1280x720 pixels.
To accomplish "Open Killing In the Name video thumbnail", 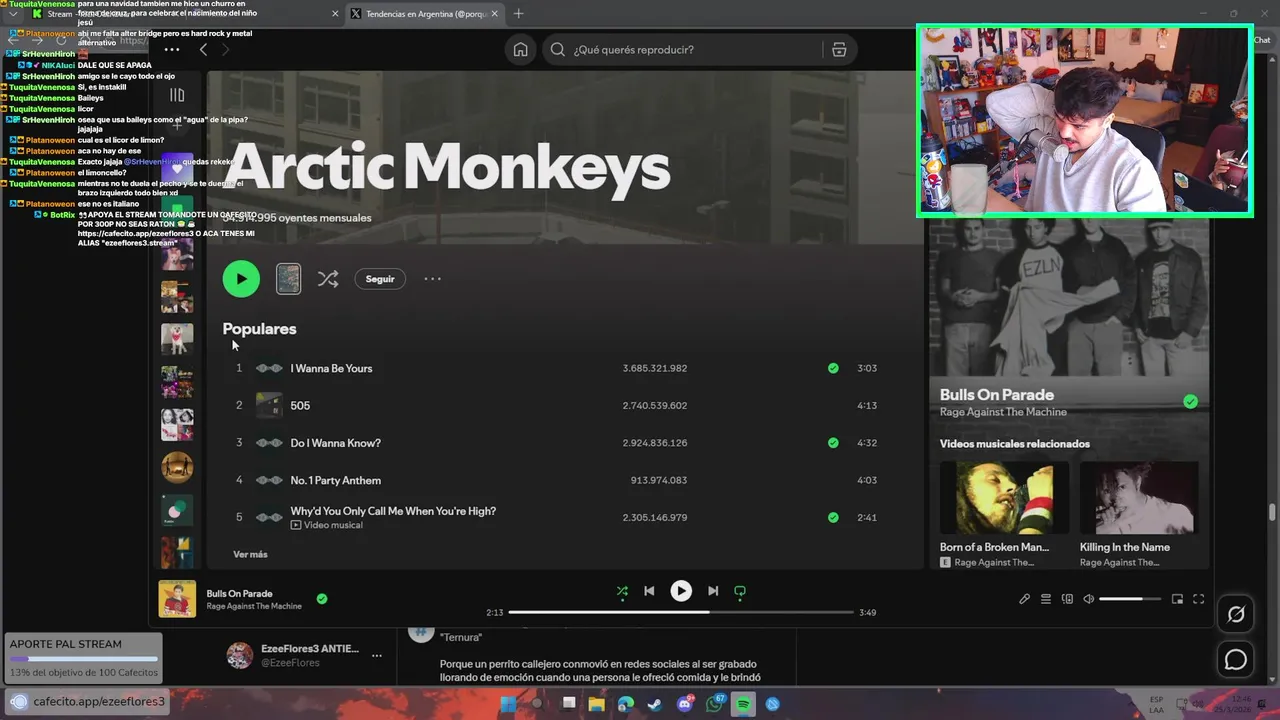I will [1138, 498].
